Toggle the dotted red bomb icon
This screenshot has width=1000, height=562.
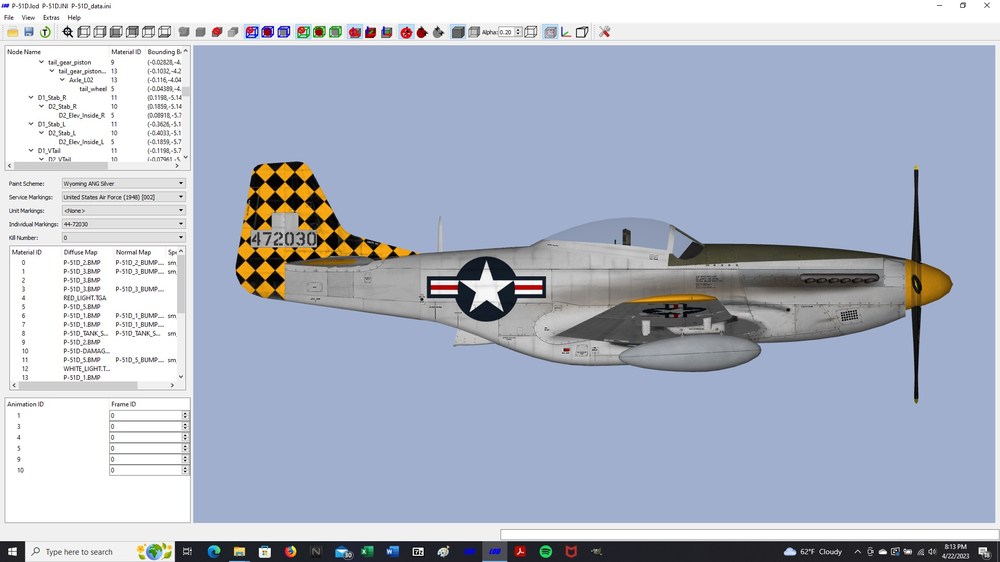point(406,32)
